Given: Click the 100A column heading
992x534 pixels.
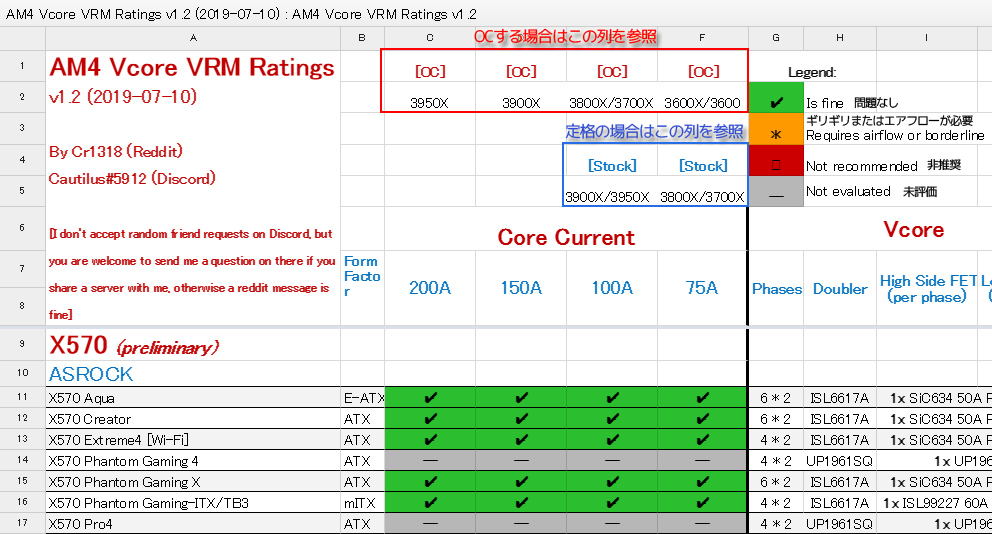Looking at the screenshot, I should pos(612,288).
